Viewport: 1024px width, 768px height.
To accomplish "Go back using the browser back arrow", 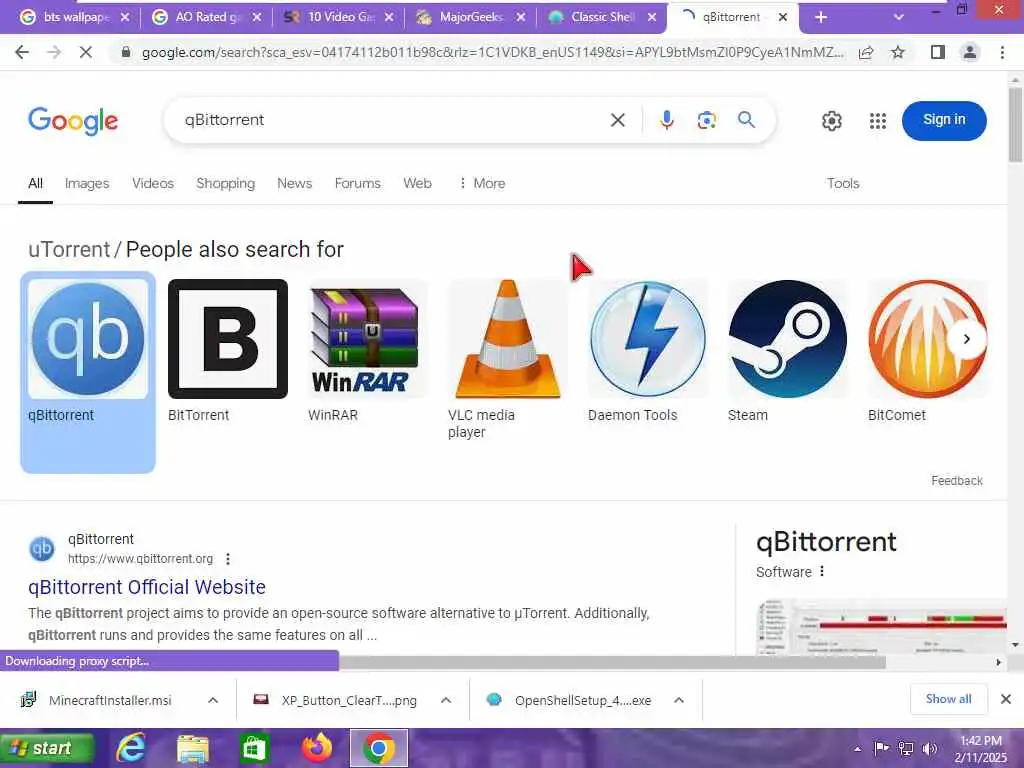I will tap(22, 52).
